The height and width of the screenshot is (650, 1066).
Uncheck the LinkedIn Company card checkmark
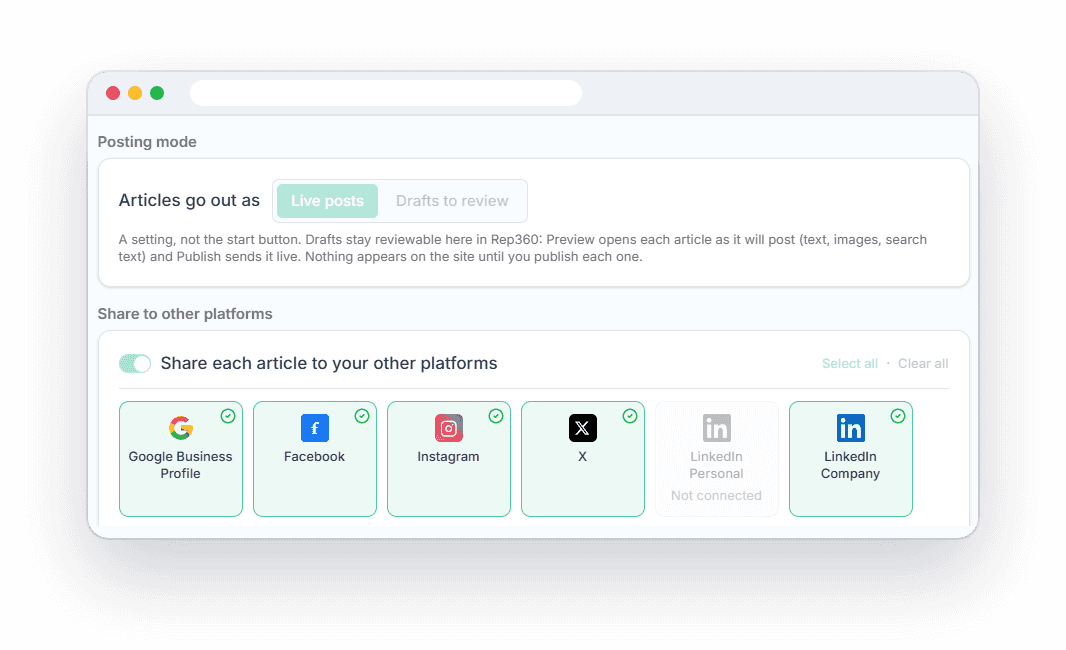click(897, 415)
